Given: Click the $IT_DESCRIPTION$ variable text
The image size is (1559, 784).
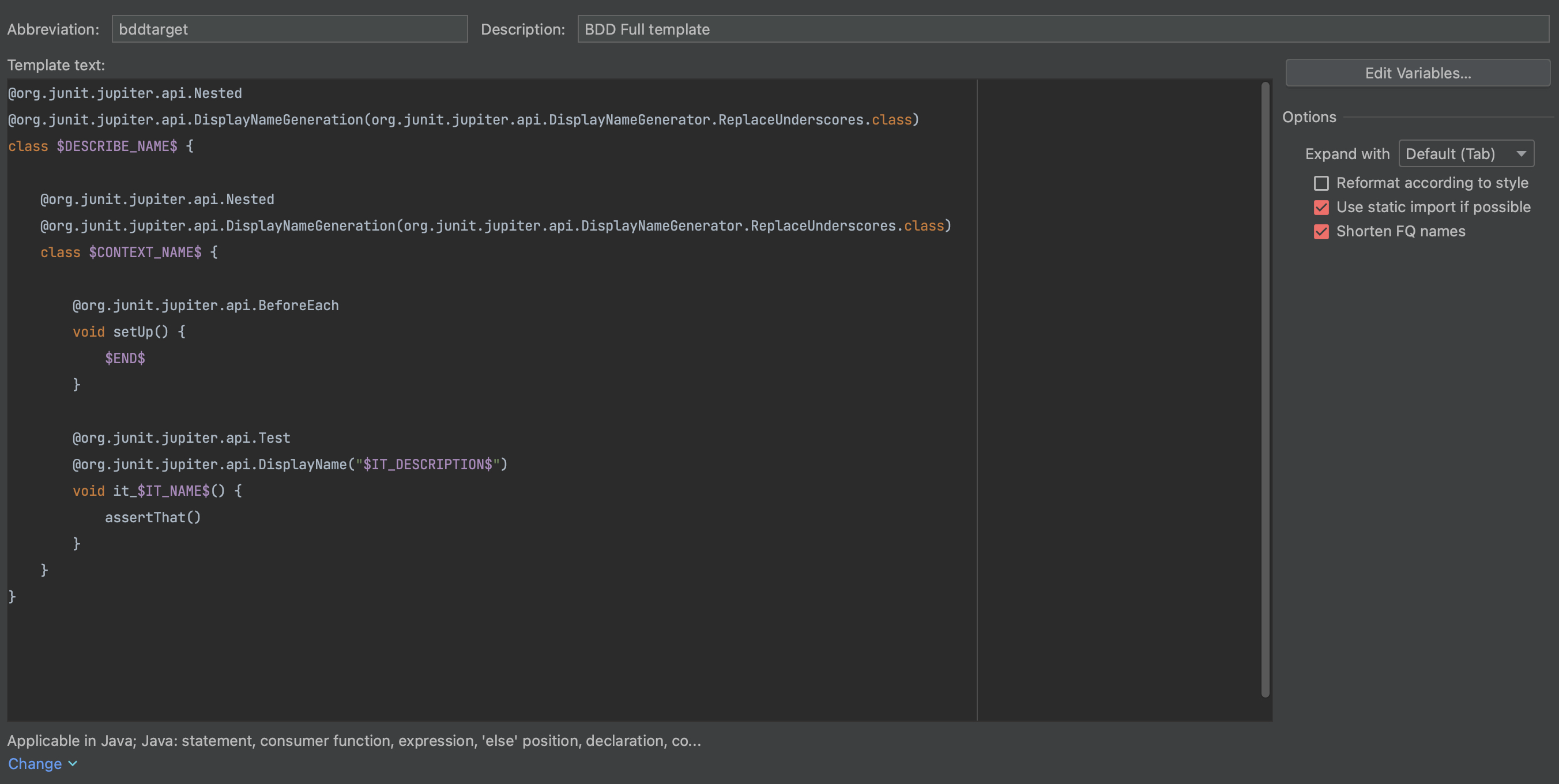Looking at the screenshot, I should [427, 464].
